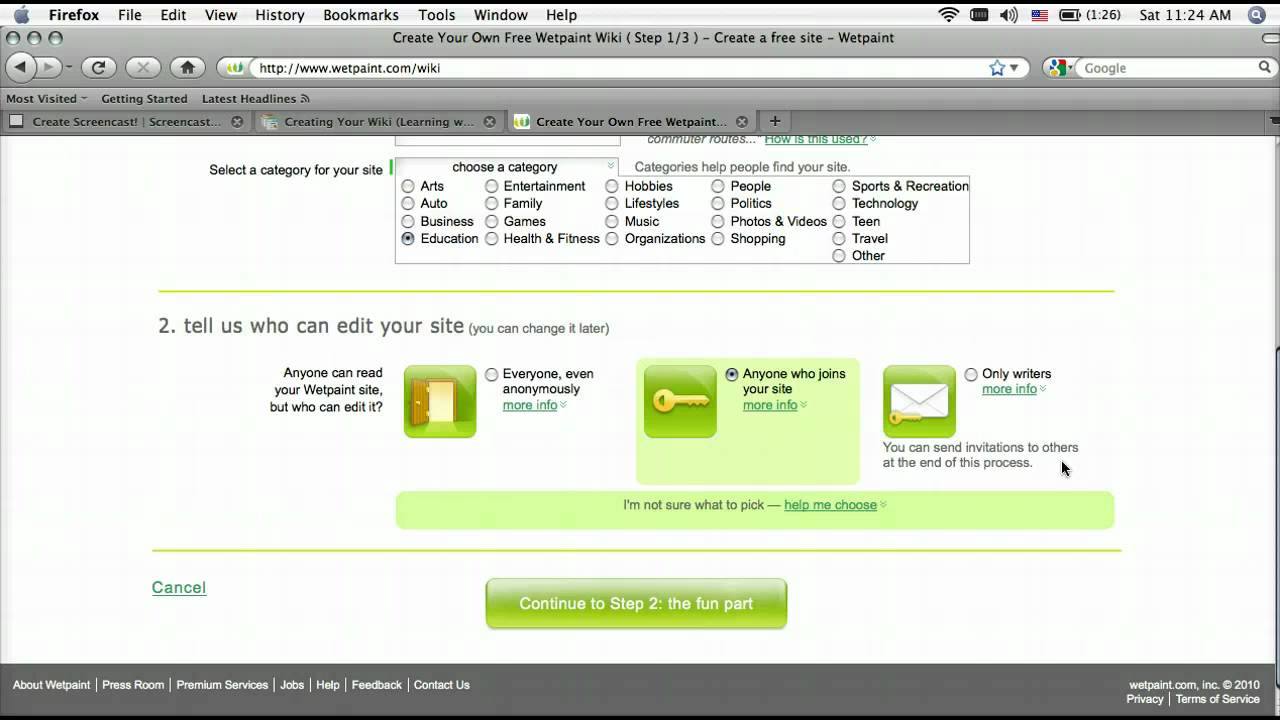This screenshot has width=1280, height=720.
Task: Open the Bookmarks menu
Action: pyautogui.click(x=361, y=15)
